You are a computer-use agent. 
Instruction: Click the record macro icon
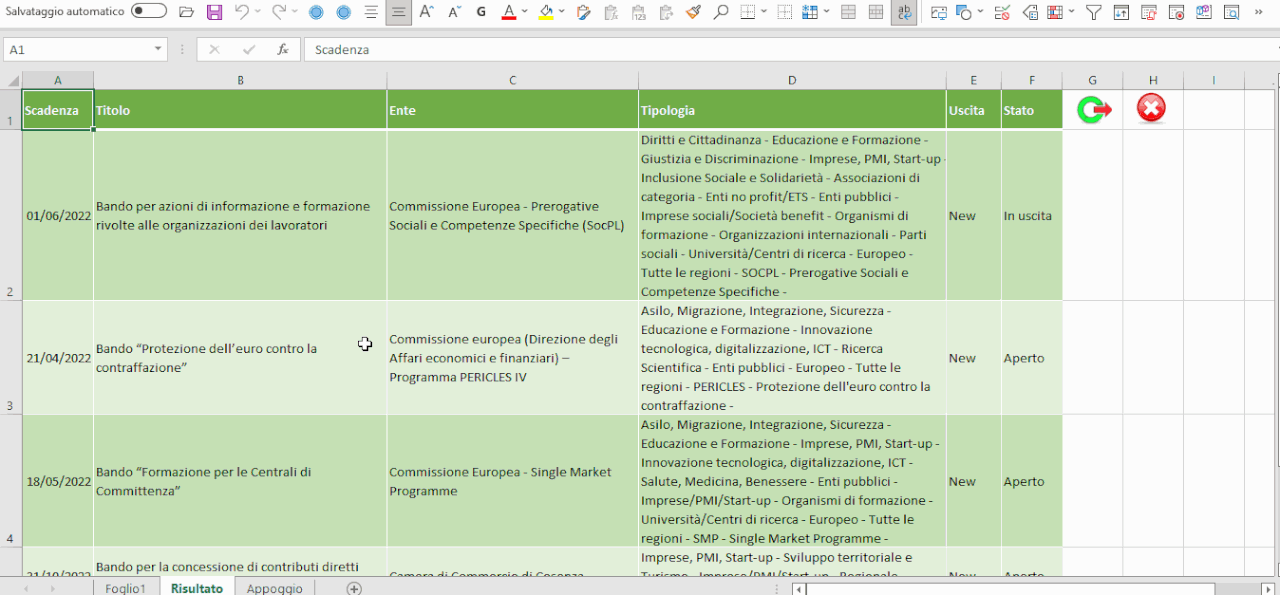1177,12
